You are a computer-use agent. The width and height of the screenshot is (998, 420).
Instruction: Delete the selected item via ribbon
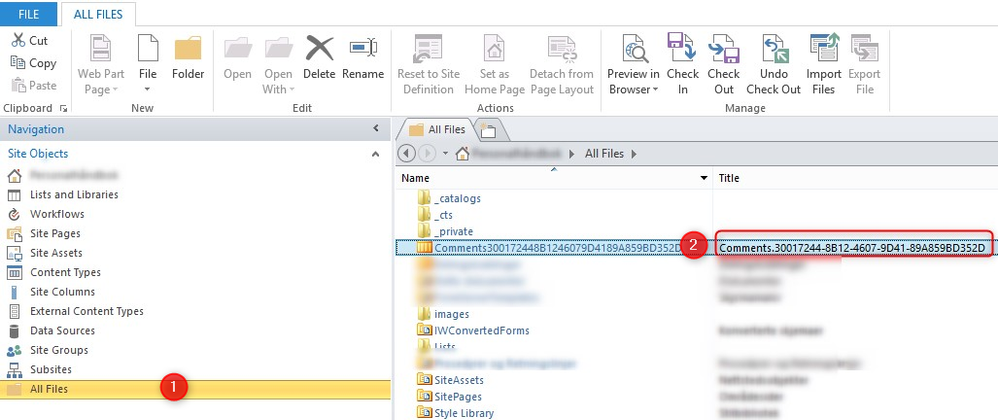(319, 59)
